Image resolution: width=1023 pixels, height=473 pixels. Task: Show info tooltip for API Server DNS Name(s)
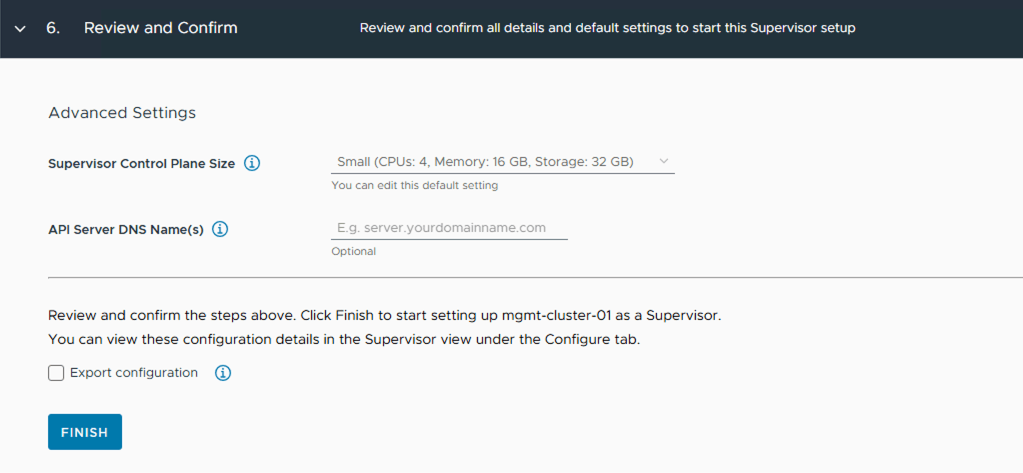pyautogui.click(x=220, y=229)
